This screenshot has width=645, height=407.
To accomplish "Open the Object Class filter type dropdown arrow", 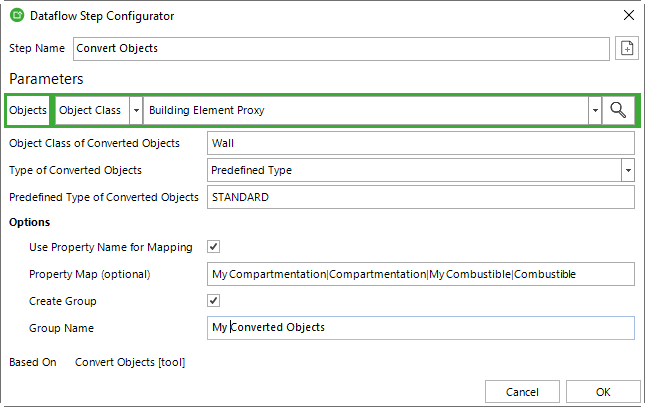I will click(136, 110).
